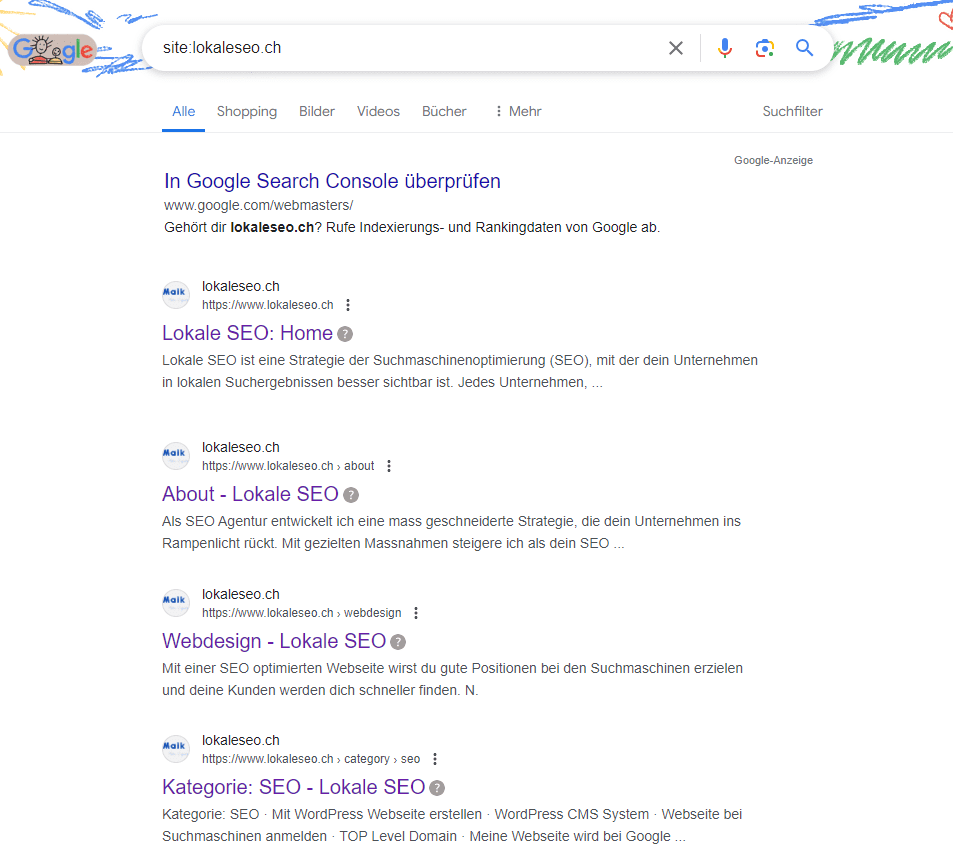
Task: Click help icon beside 'About - Lokale SEO'
Action: coord(351,495)
